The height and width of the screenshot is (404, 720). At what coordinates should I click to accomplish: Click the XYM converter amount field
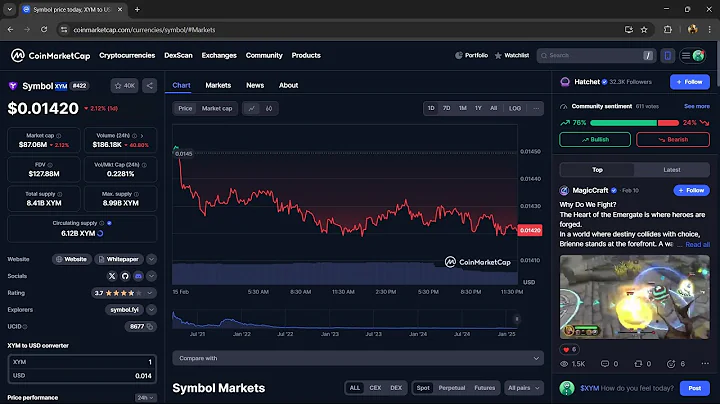tap(82, 362)
